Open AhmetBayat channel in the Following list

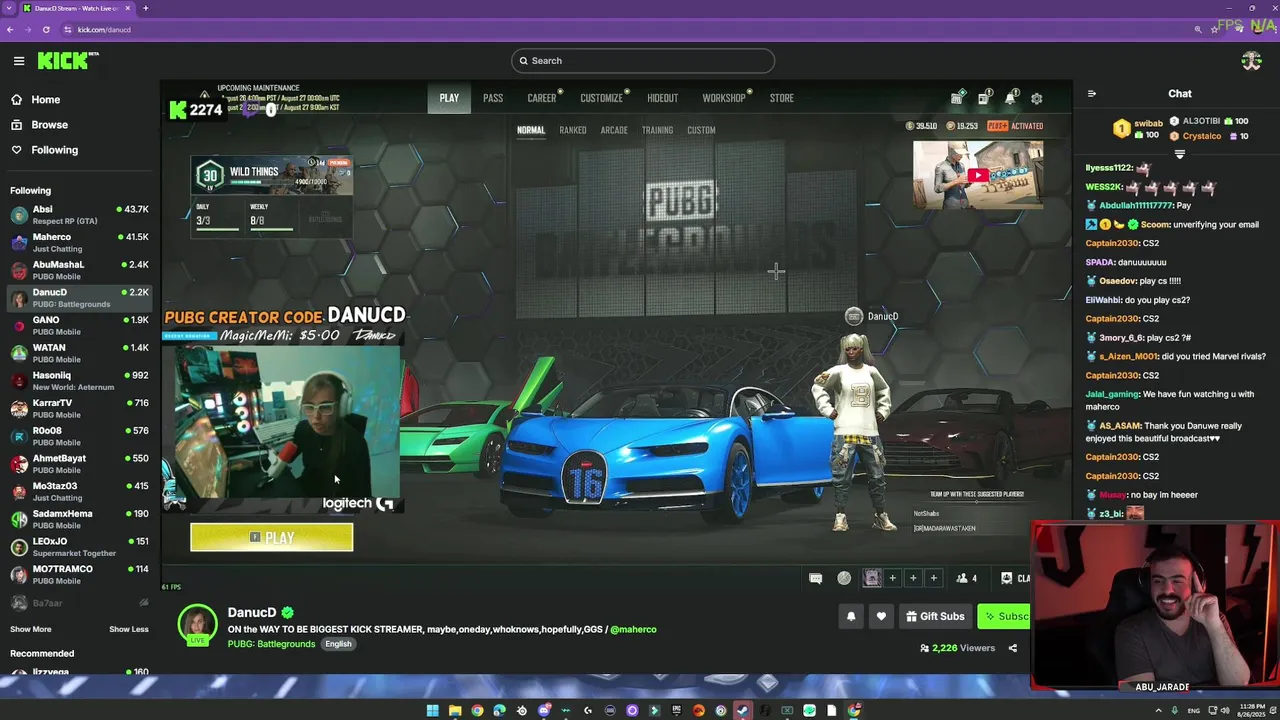[80, 464]
